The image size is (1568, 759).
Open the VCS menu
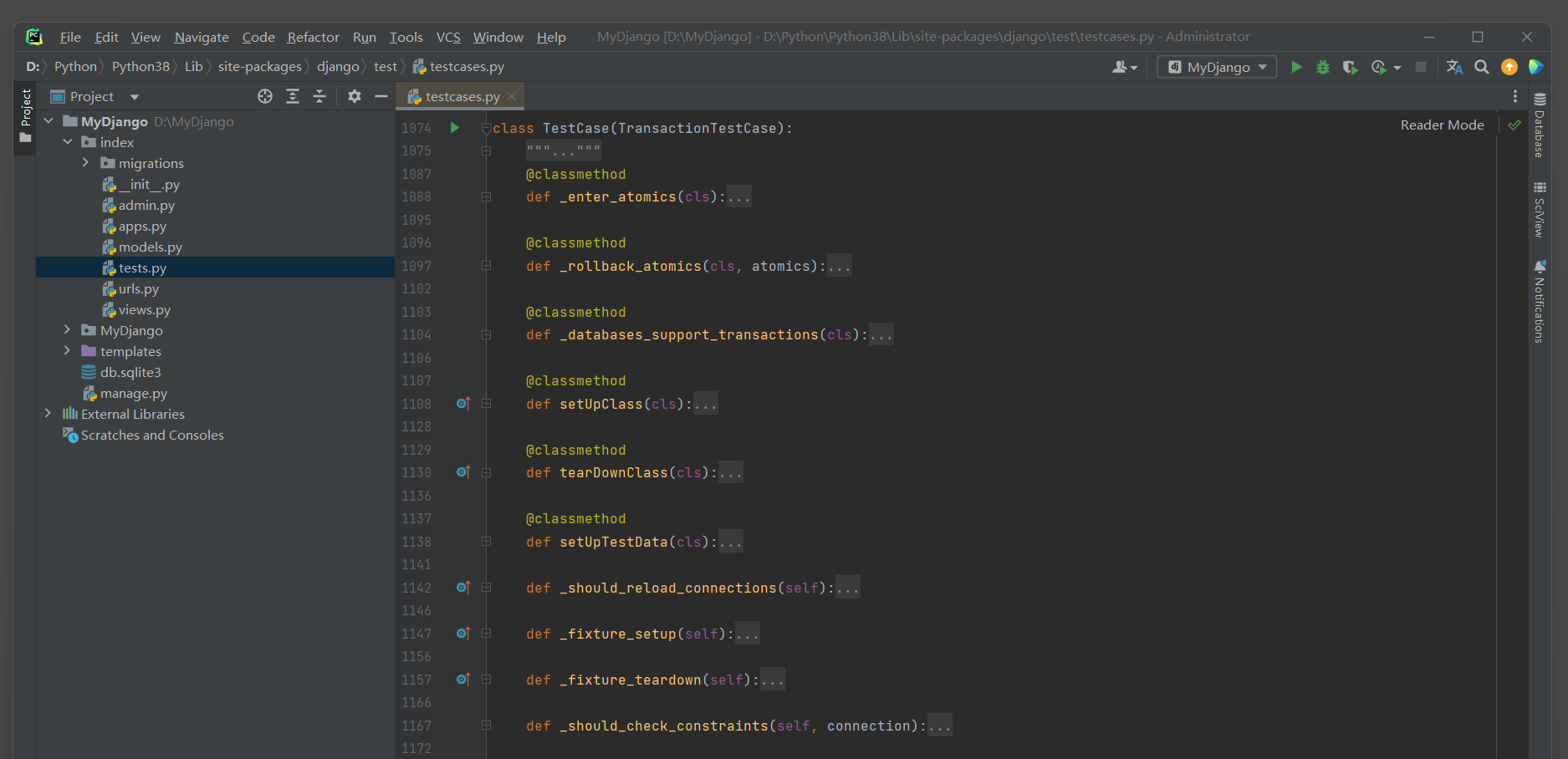[448, 37]
